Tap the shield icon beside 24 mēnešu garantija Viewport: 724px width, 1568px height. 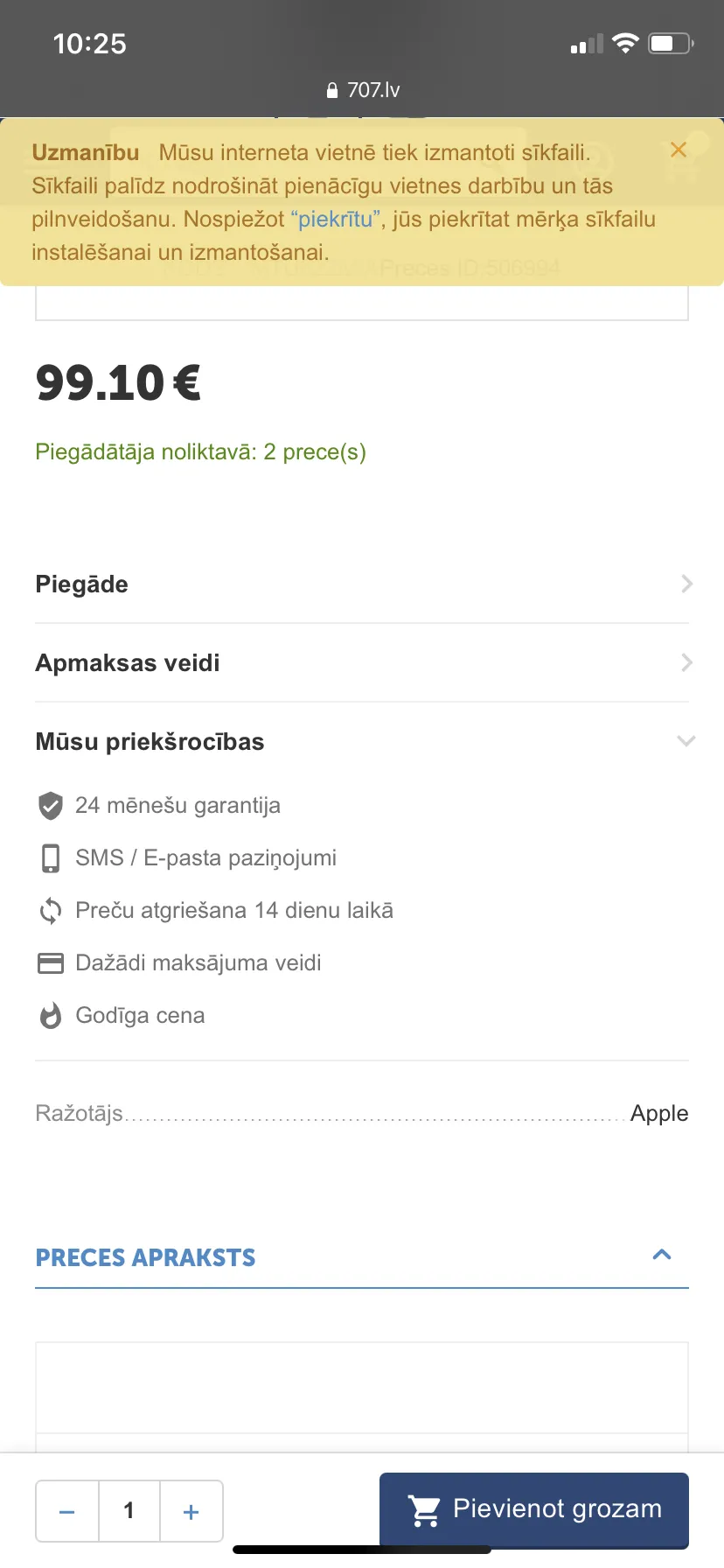pyautogui.click(x=51, y=805)
